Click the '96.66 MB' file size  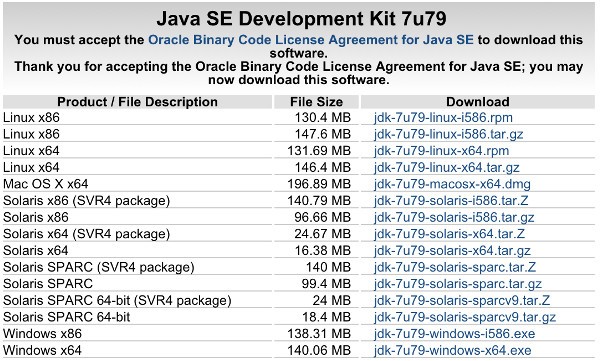click(323, 217)
